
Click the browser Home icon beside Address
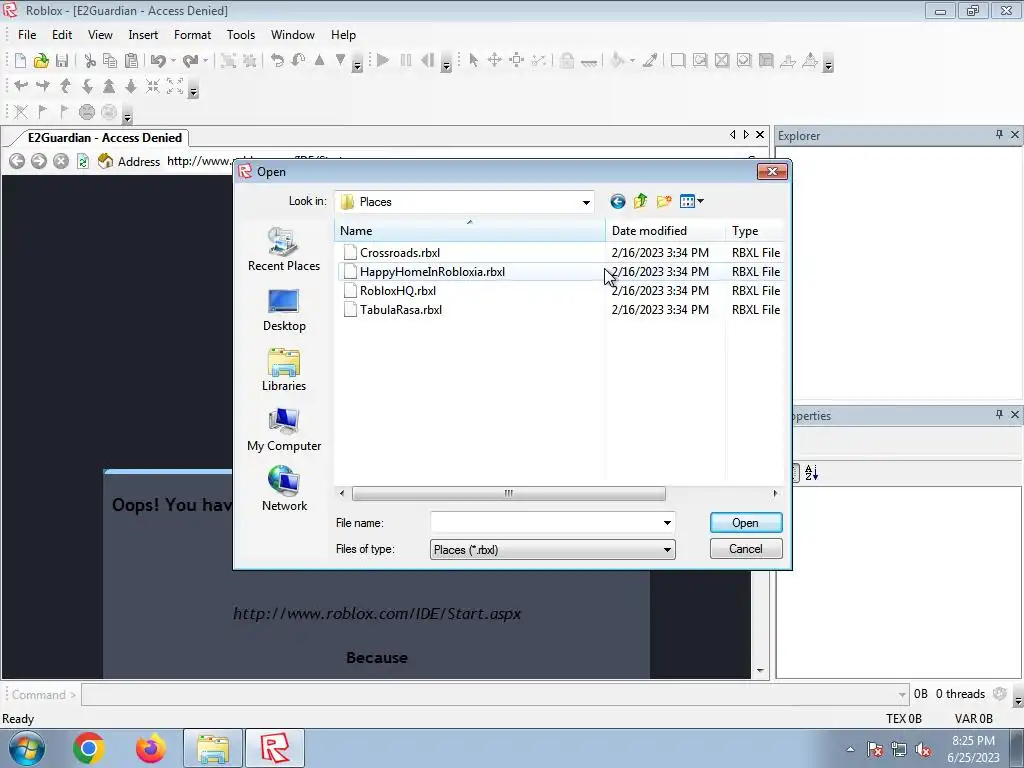[105, 161]
